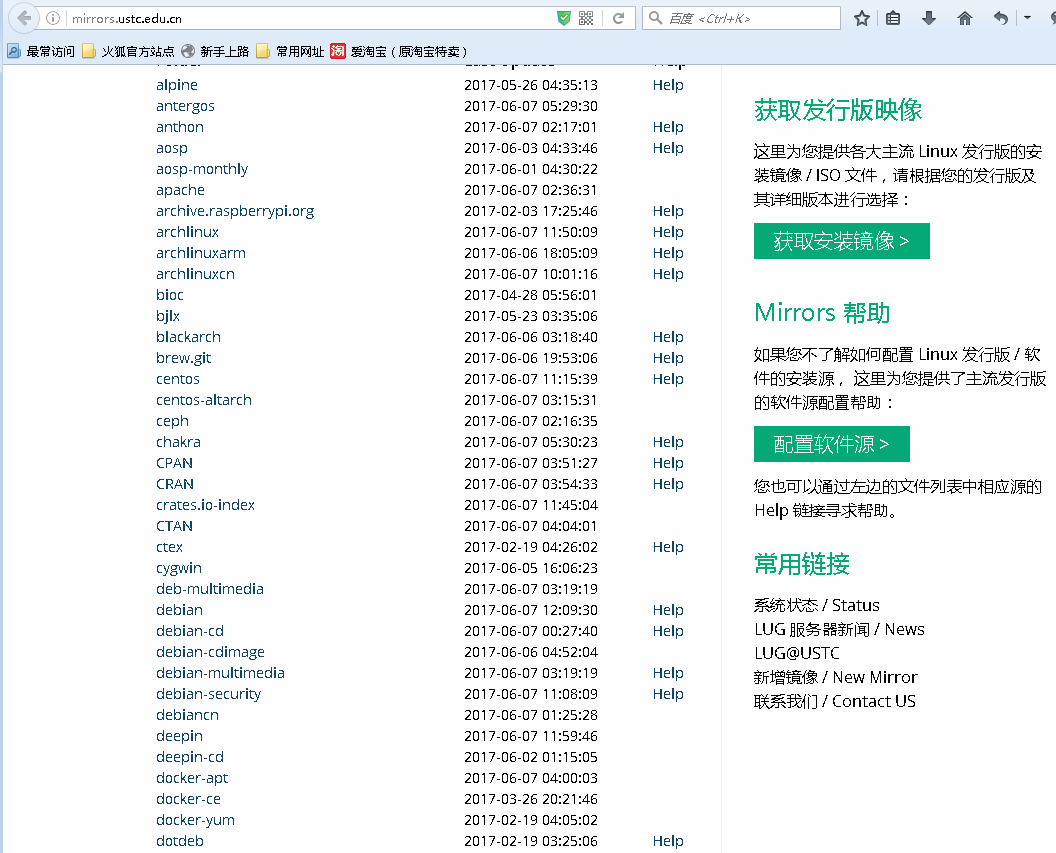Click the browser back arrow button
Viewport: 1056px width, 853px height.
tap(24, 18)
